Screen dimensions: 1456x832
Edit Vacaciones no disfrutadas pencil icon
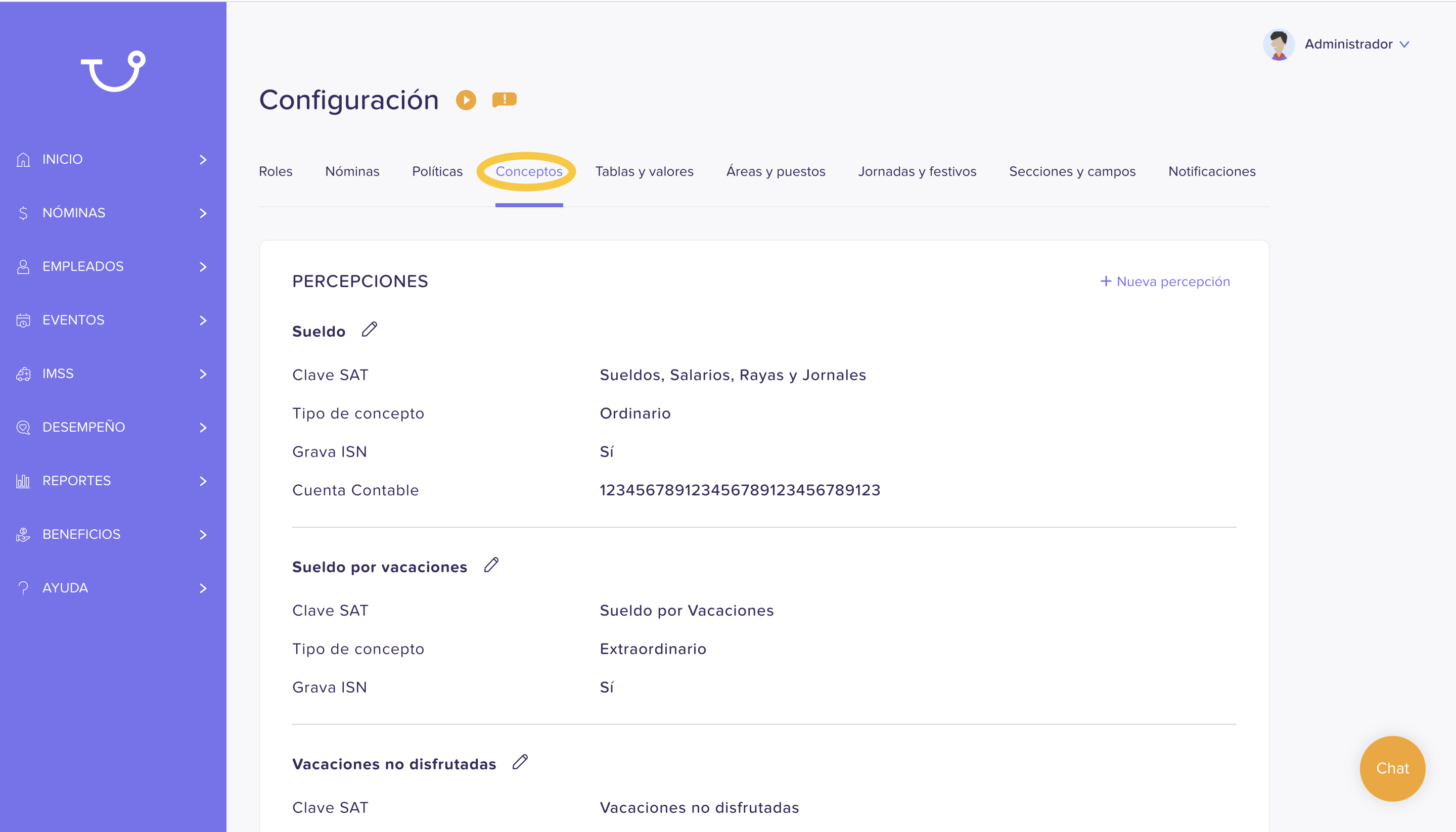[520, 762]
